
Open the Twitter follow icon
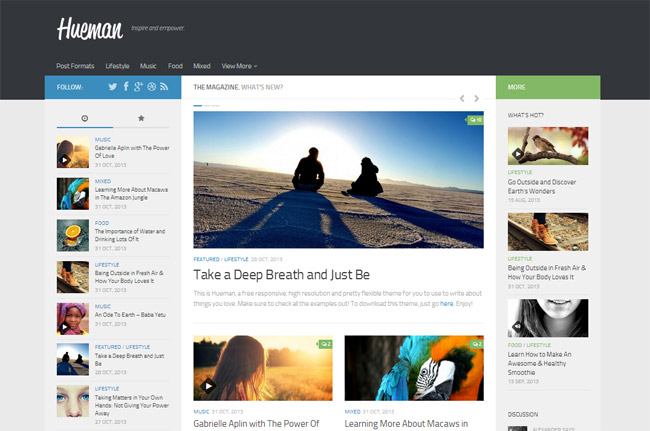[x=112, y=87]
